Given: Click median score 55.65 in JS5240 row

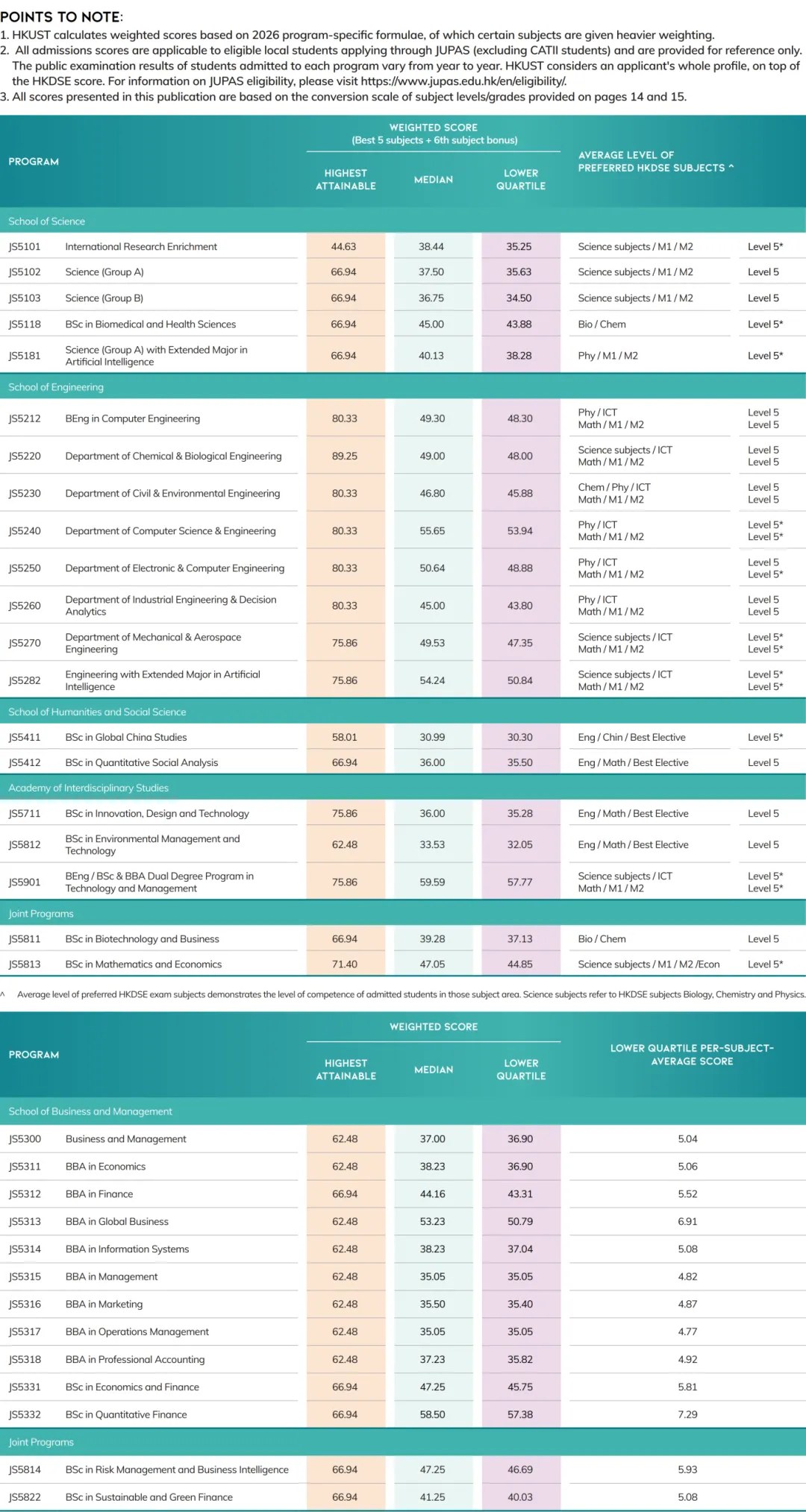Looking at the screenshot, I should [432, 531].
